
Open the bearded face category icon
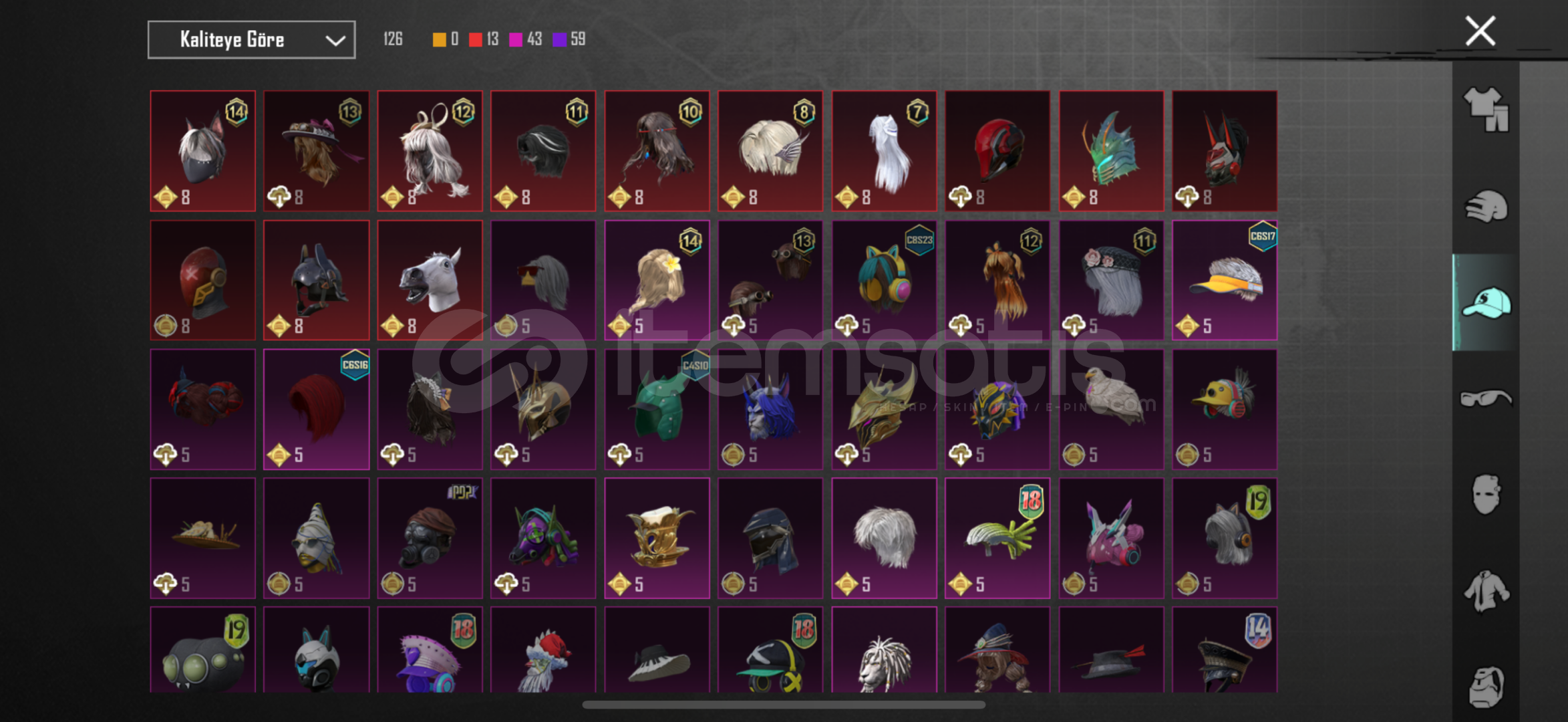click(1486, 687)
